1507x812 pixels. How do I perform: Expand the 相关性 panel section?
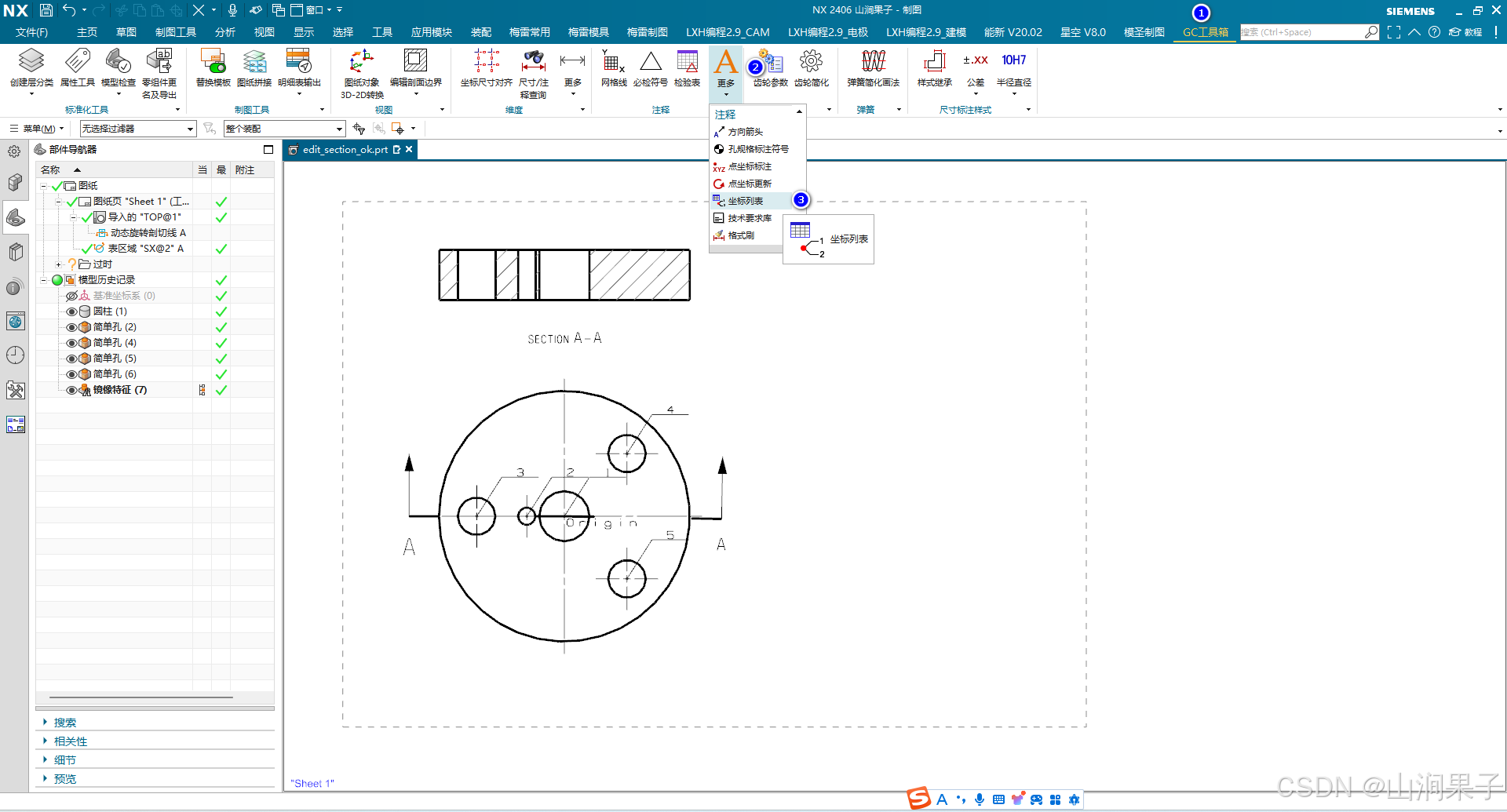tap(70, 741)
